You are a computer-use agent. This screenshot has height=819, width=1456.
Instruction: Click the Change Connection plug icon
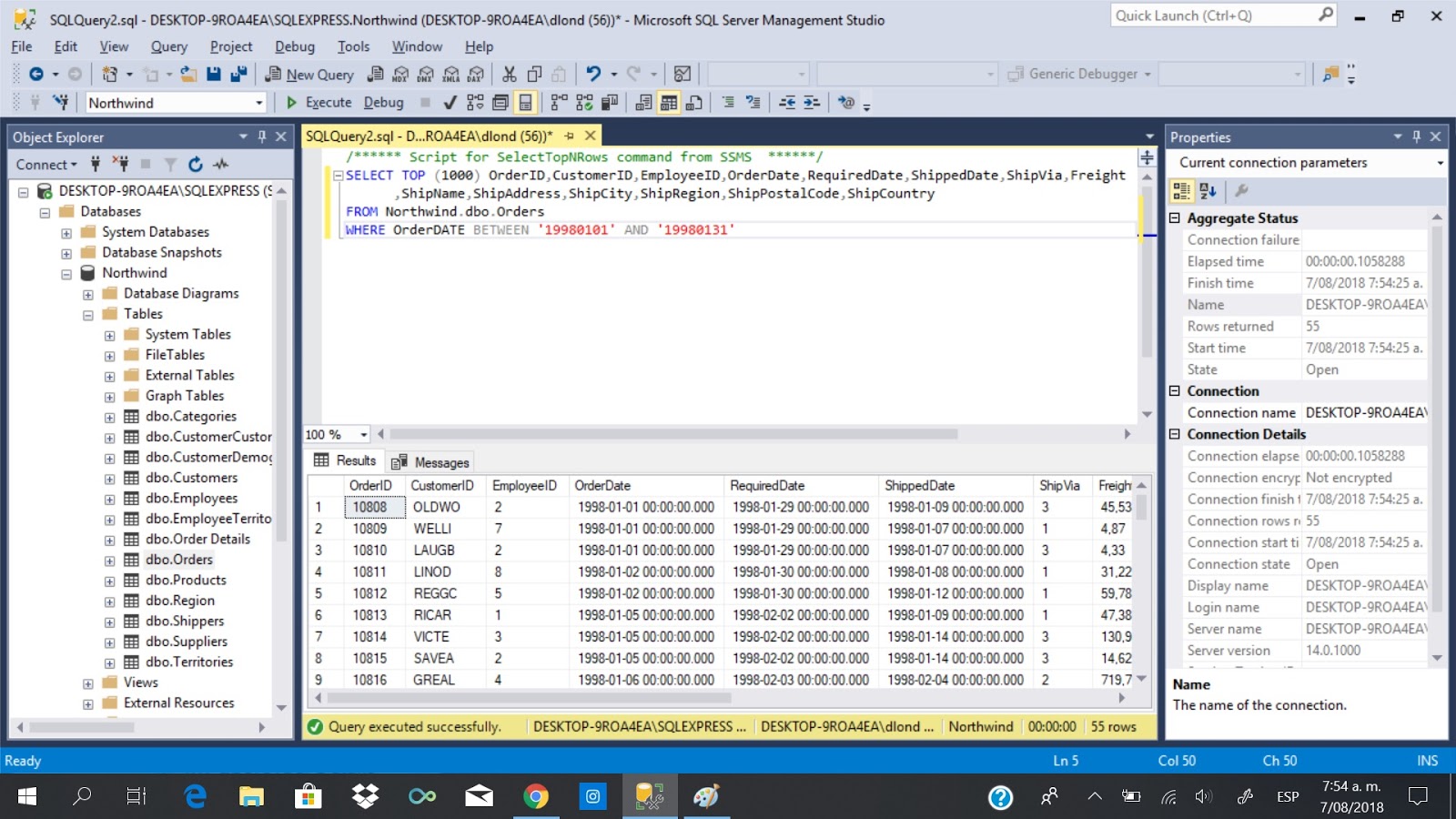pos(61,103)
